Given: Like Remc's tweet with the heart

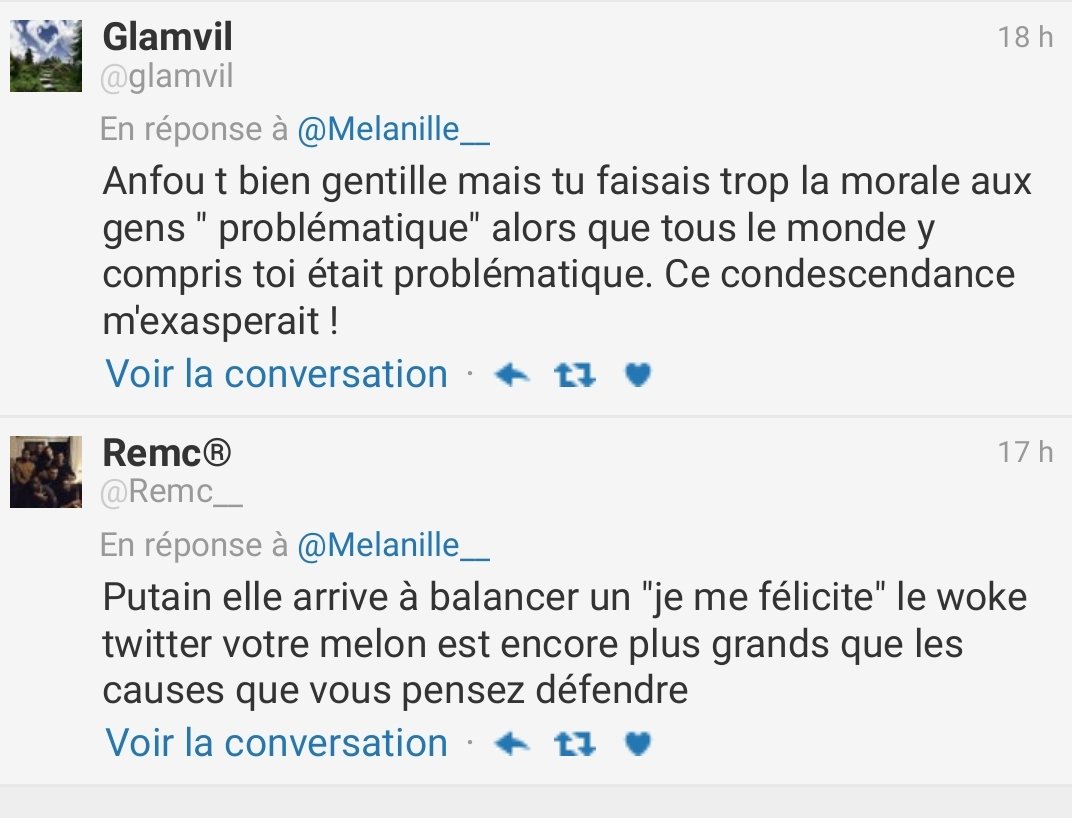Looking at the screenshot, I should pos(637,744).
